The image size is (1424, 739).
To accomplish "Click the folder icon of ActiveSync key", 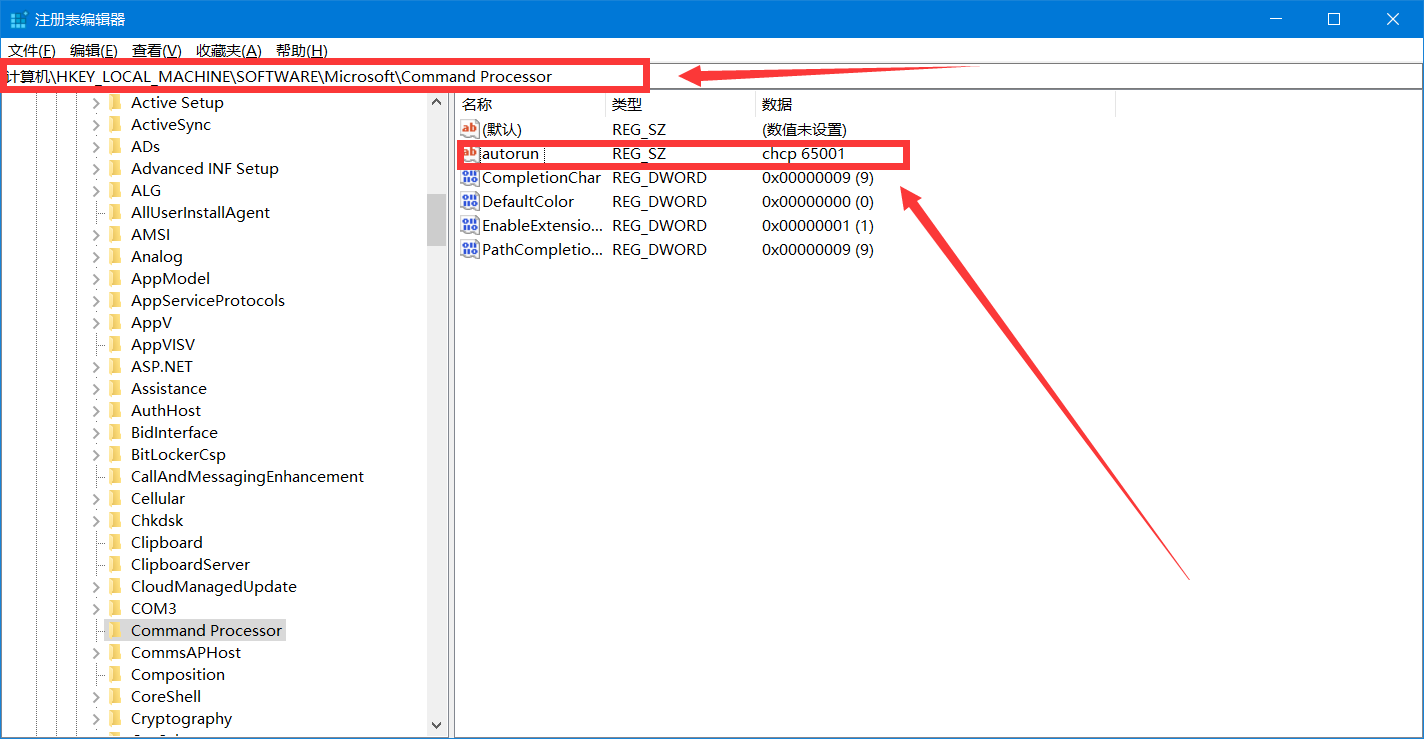I will point(115,124).
